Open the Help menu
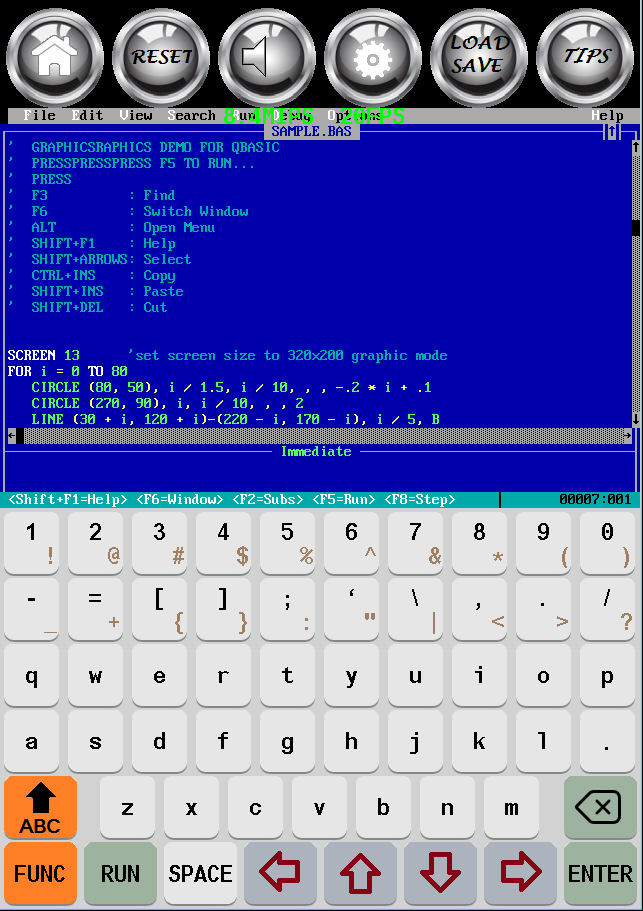 (608, 115)
